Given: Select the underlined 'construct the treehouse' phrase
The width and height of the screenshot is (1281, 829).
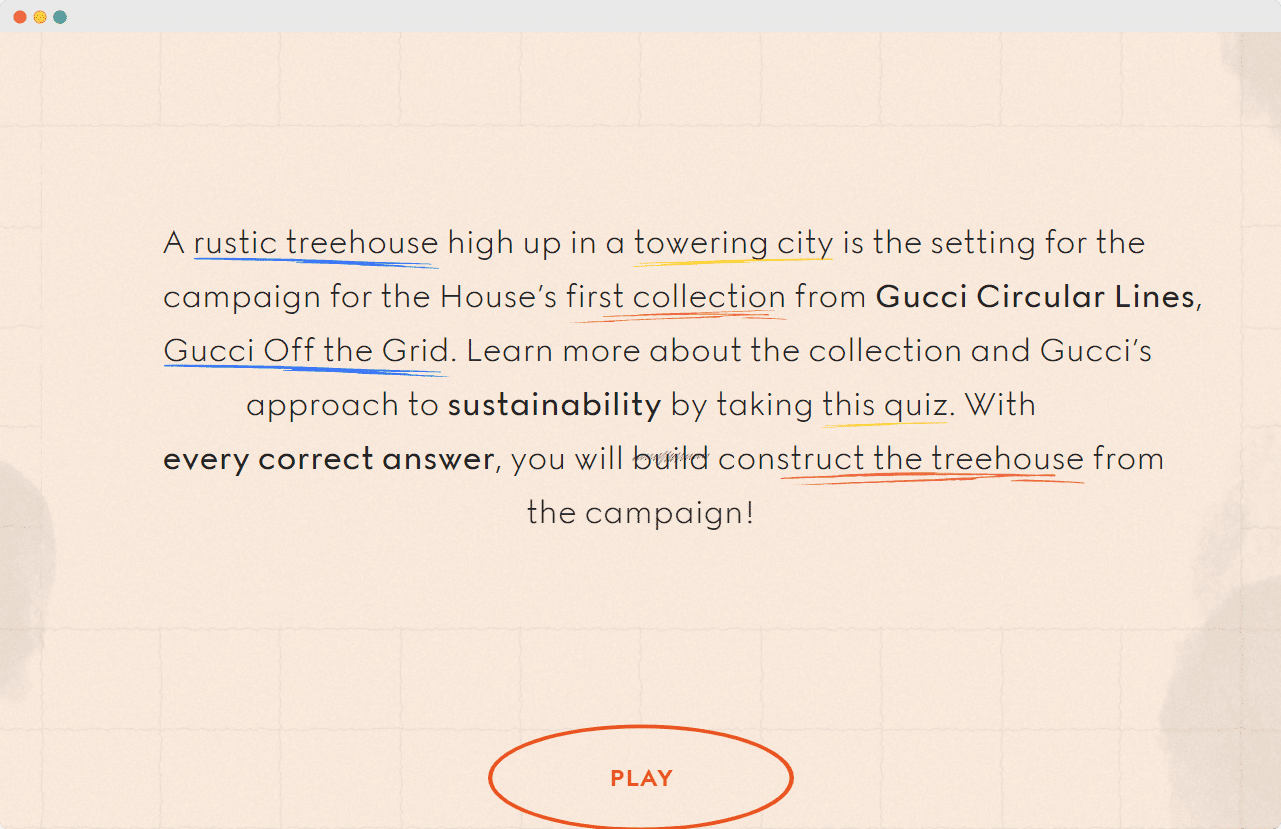Looking at the screenshot, I should coord(901,459).
